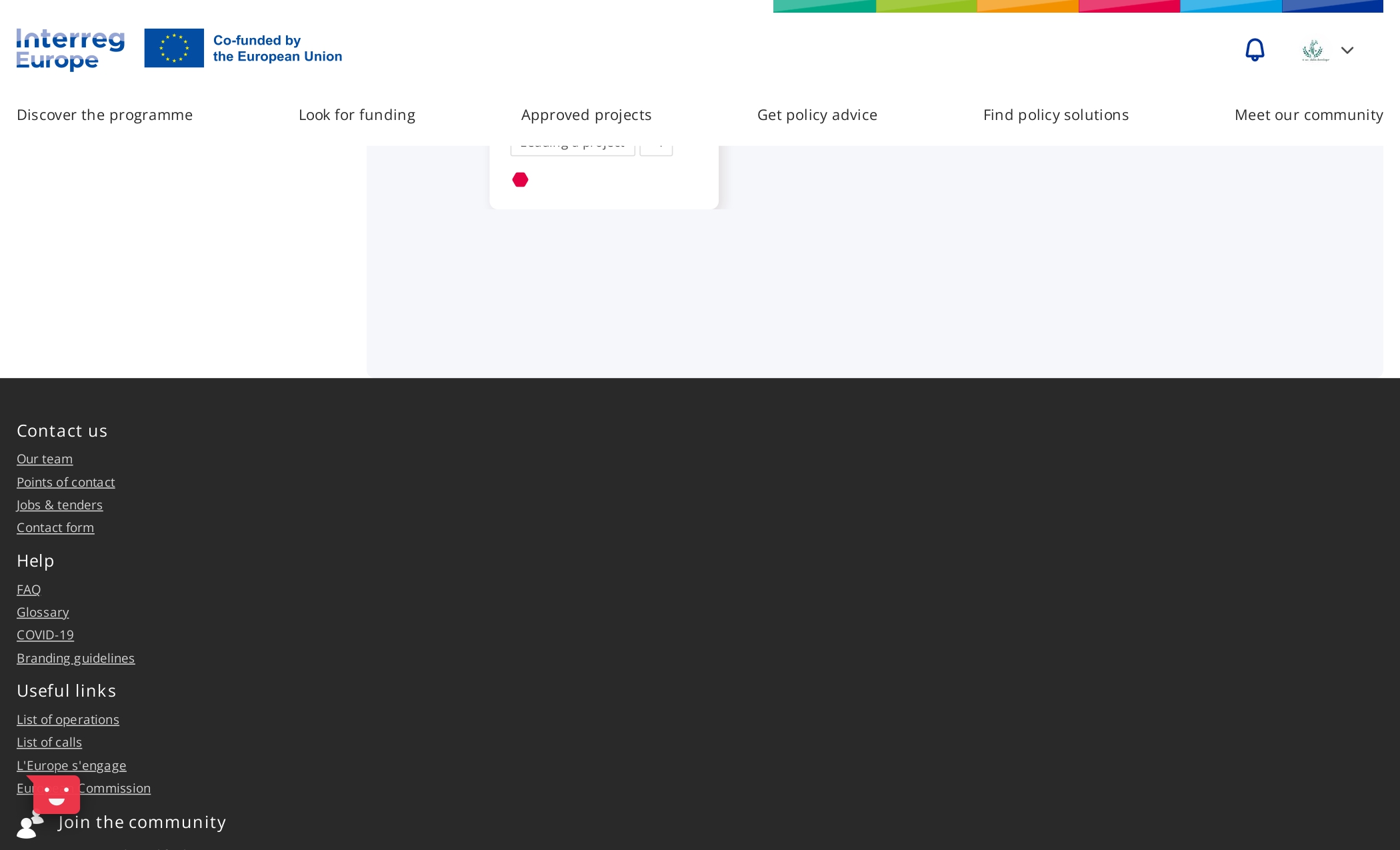Image resolution: width=1400 pixels, height=850 pixels.
Task: Open Meet our community menu
Action: [1308, 115]
